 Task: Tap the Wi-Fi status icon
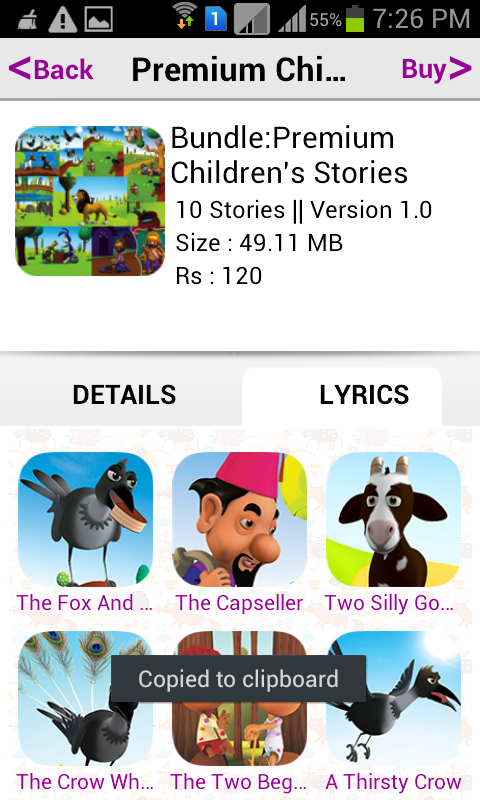pos(185,16)
